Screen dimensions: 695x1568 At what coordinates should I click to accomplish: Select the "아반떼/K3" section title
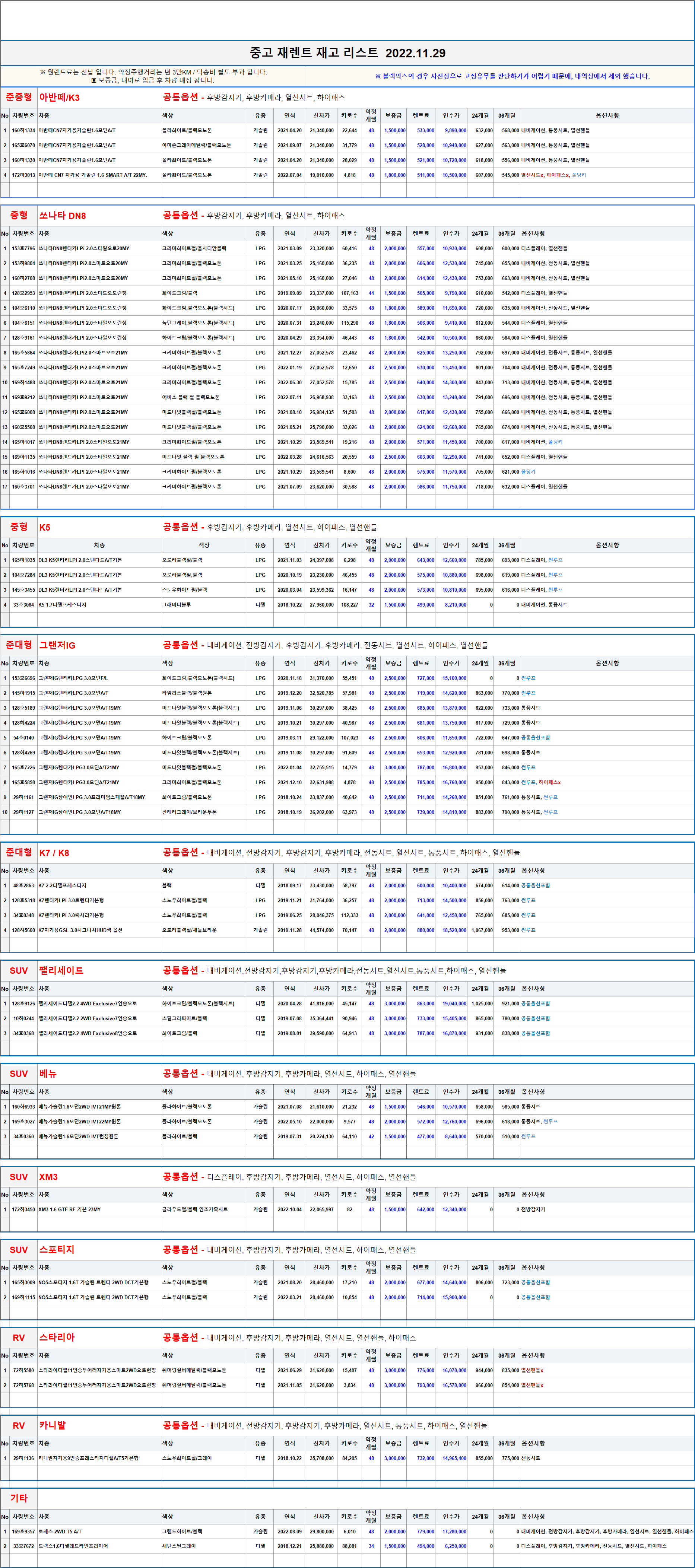click(59, 98)
